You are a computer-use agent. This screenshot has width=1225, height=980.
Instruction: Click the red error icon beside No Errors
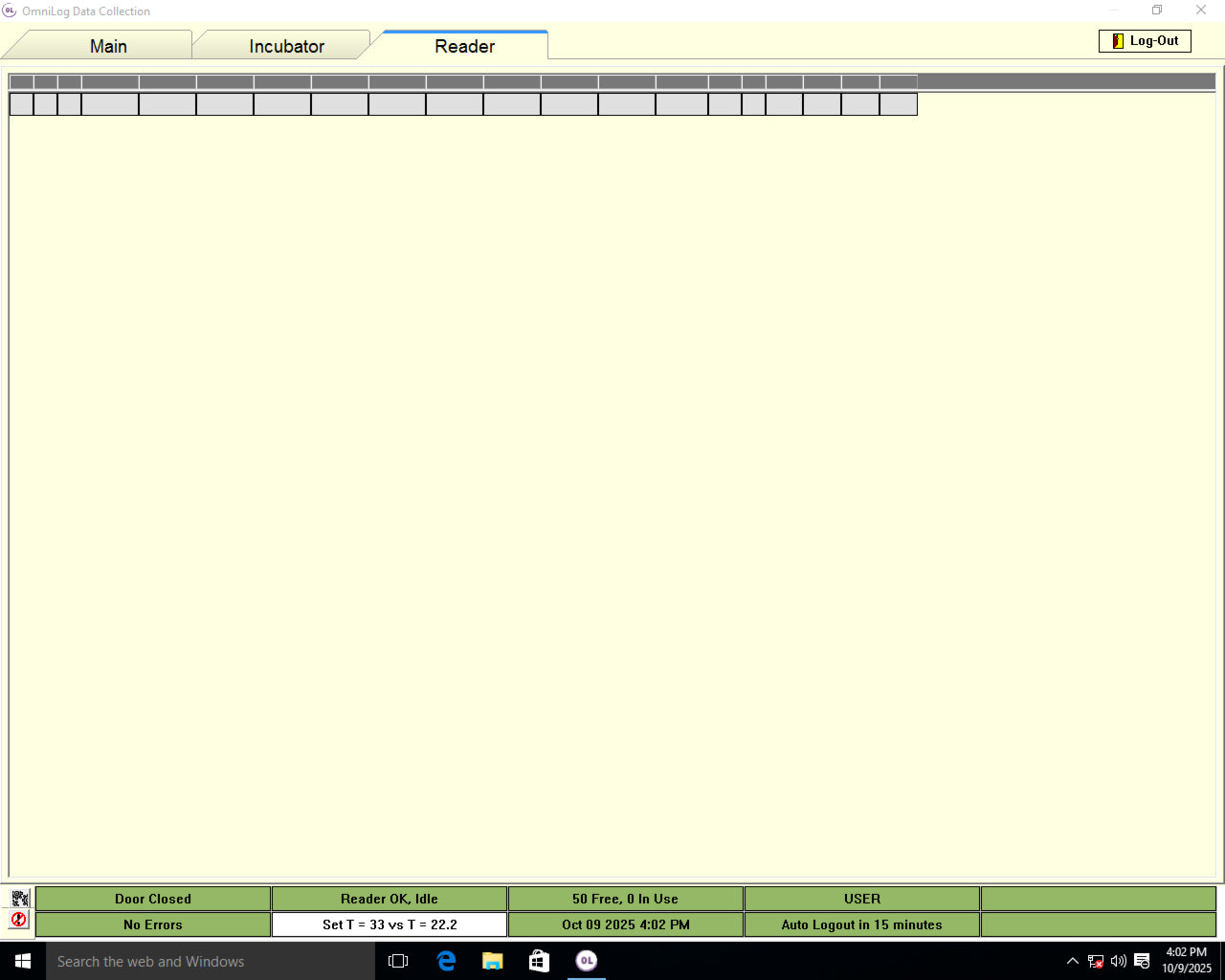click(20, 920)
